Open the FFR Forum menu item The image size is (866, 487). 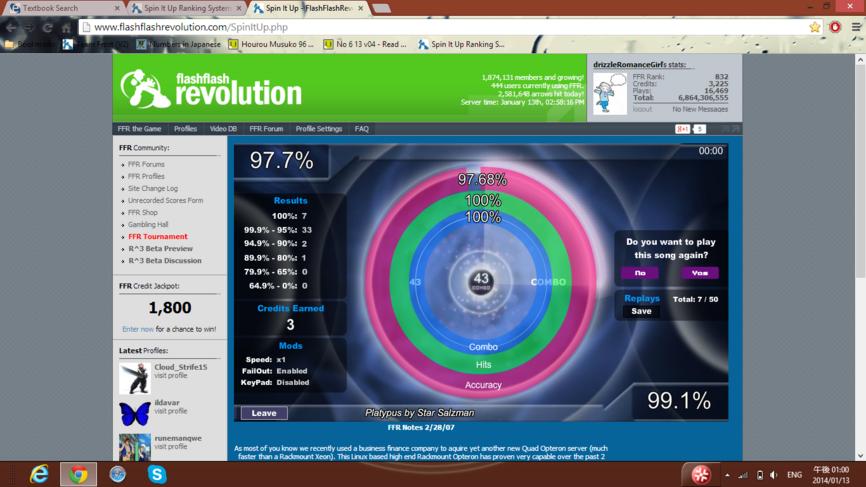pyautogui.click(x=266, y=129)
